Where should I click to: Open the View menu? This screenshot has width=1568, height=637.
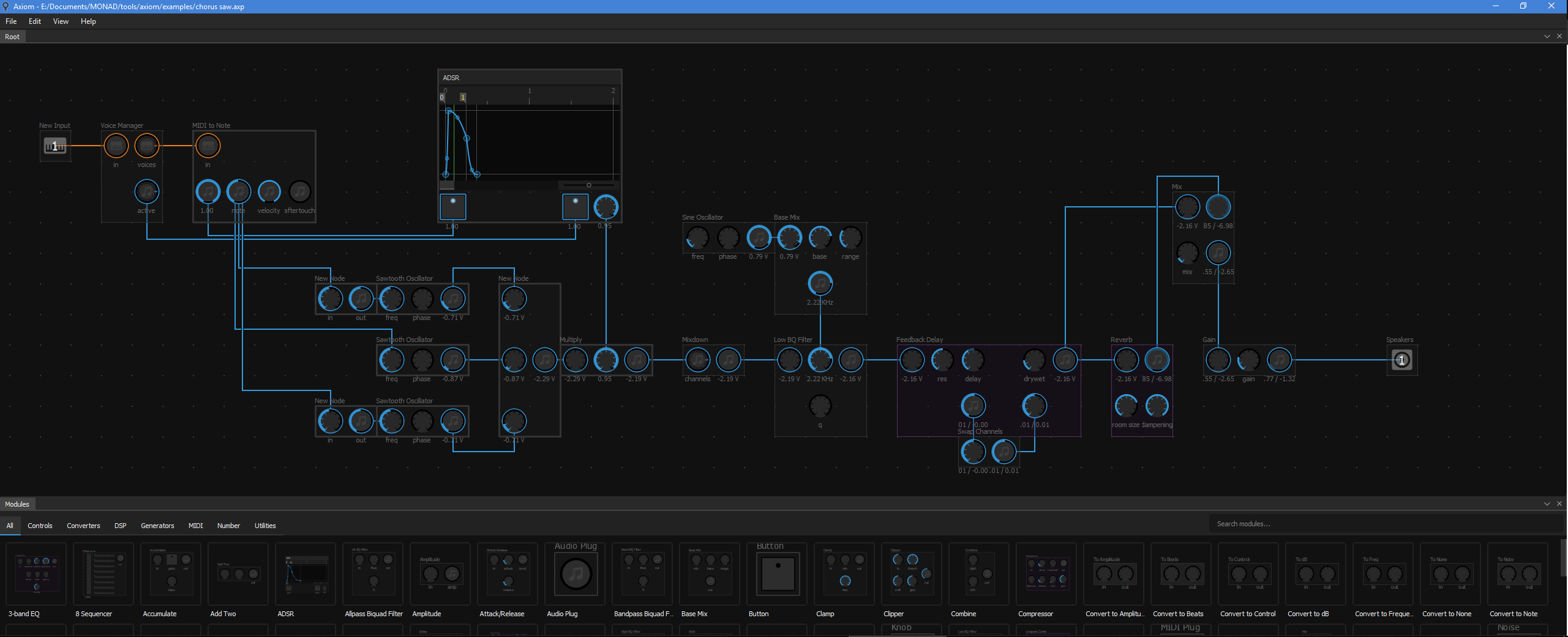(x=61, y=21)
